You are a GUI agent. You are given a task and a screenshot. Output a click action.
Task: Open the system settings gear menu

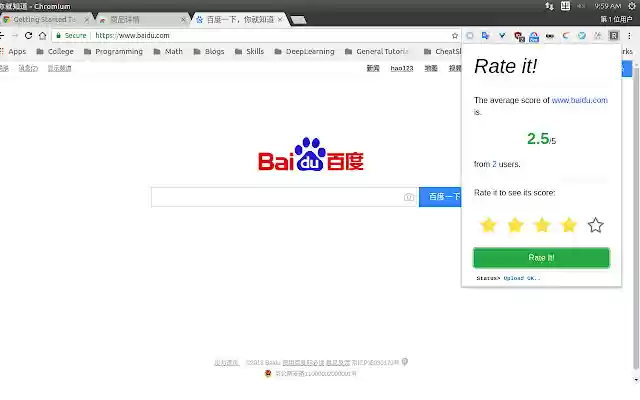(x=632, y=6)
